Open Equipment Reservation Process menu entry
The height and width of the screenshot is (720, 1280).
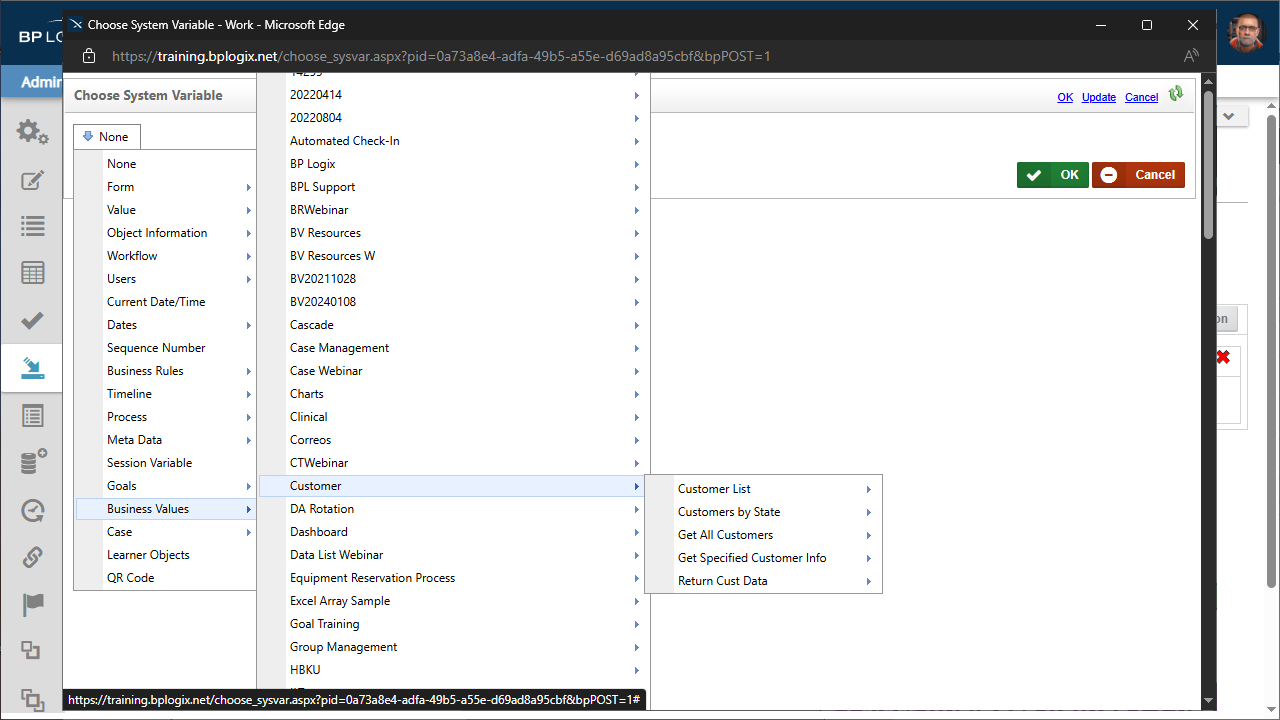click(454, 578)
